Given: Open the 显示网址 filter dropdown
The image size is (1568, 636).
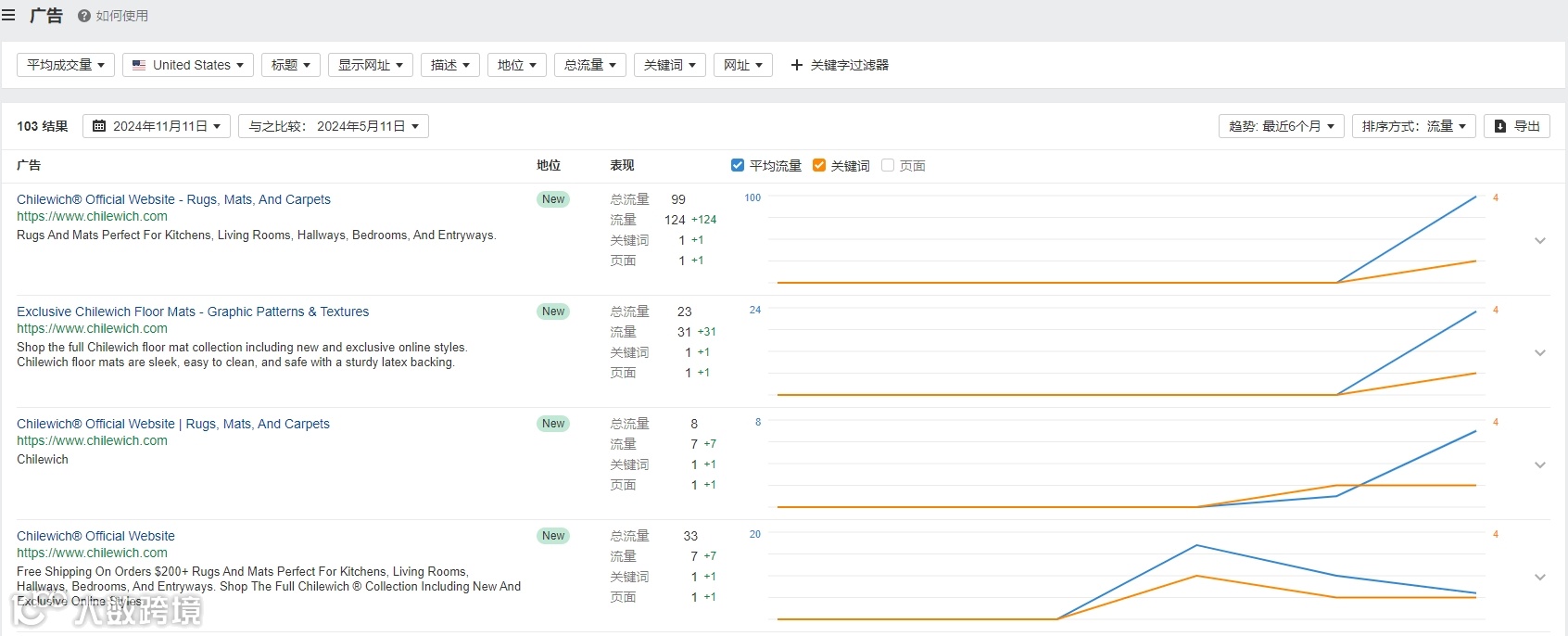Looking at the screenshot, I should pyautogui.click(x=371, y=65).
